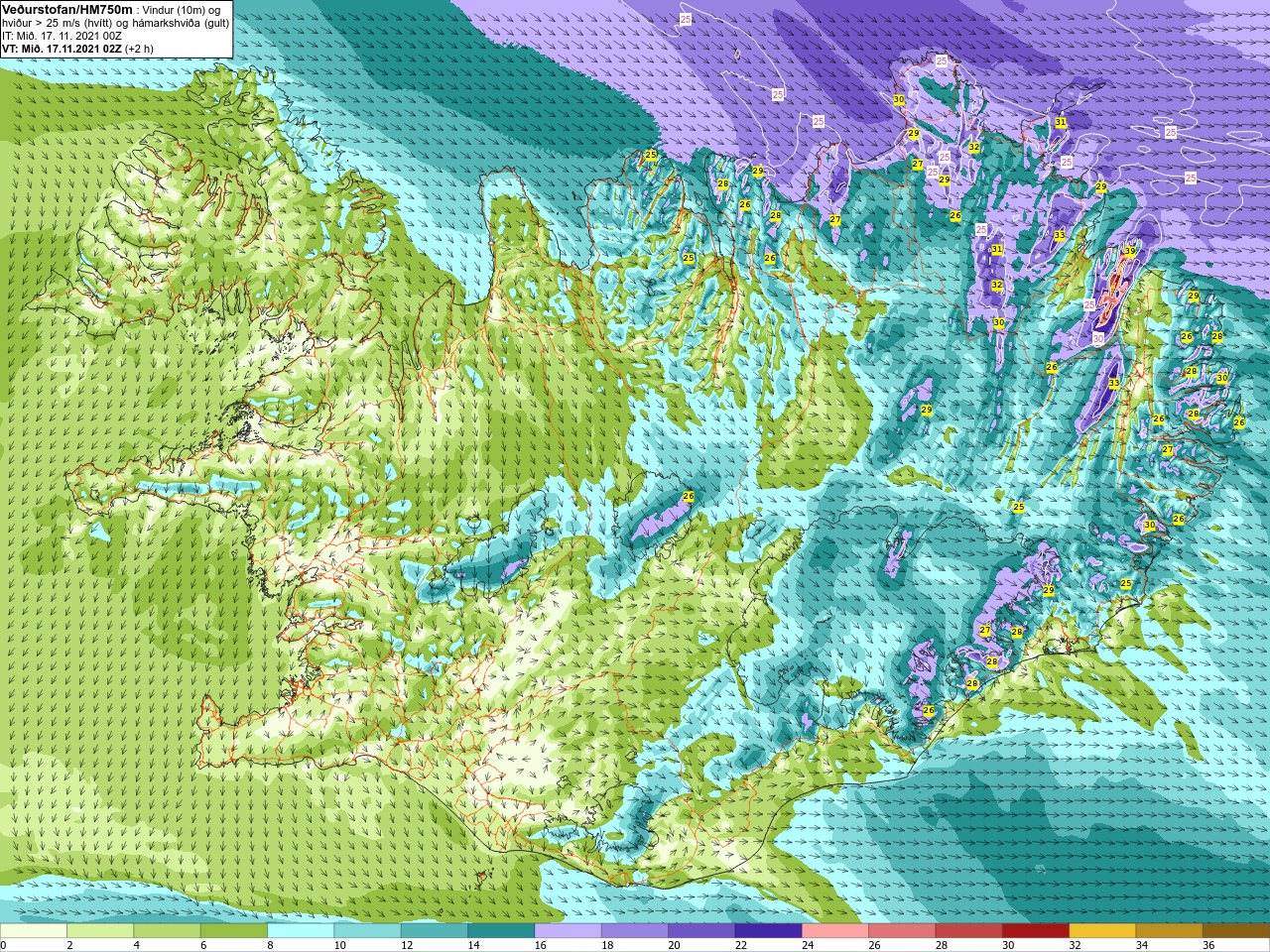The height and width of the screenshot is (952, 1270).
Task: Click legend scale number 34
Action: click(x=1141, y=945)
